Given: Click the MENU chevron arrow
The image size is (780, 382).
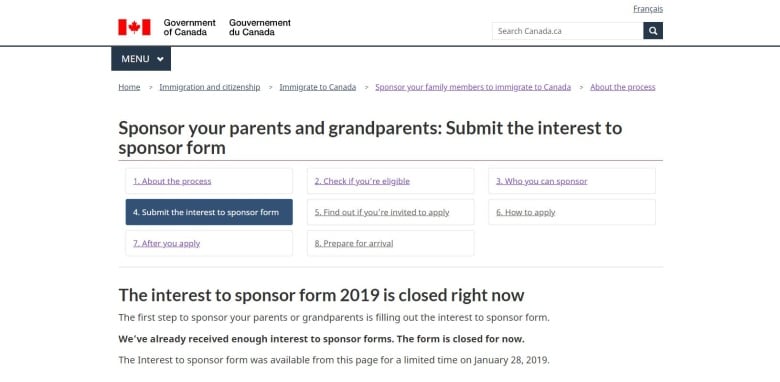Looking at the screenshot, I should 160,59.
